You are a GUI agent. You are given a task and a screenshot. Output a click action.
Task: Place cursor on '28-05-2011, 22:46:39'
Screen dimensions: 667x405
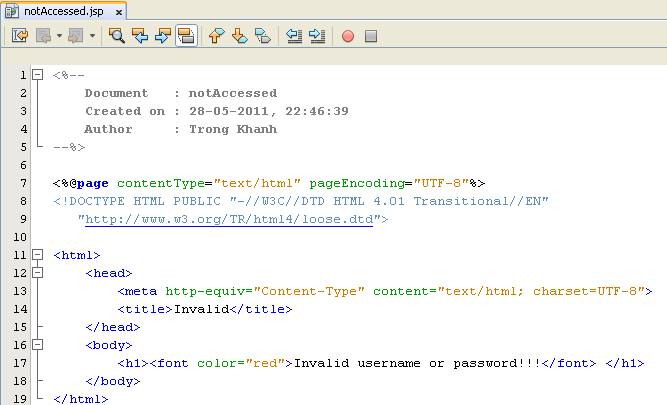click(269, 111)
